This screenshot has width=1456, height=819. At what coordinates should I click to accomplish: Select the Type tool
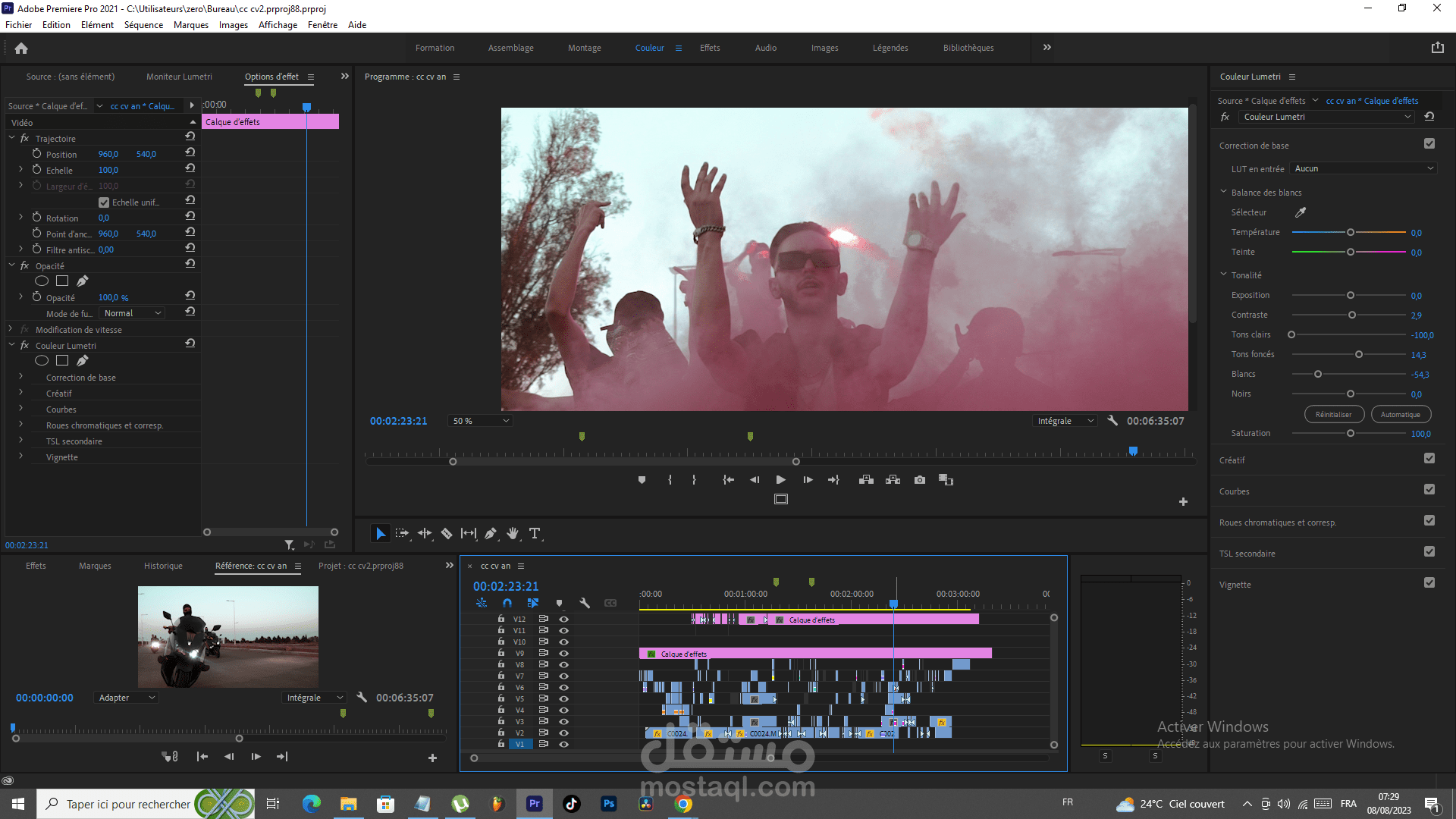tap(535, 534)
